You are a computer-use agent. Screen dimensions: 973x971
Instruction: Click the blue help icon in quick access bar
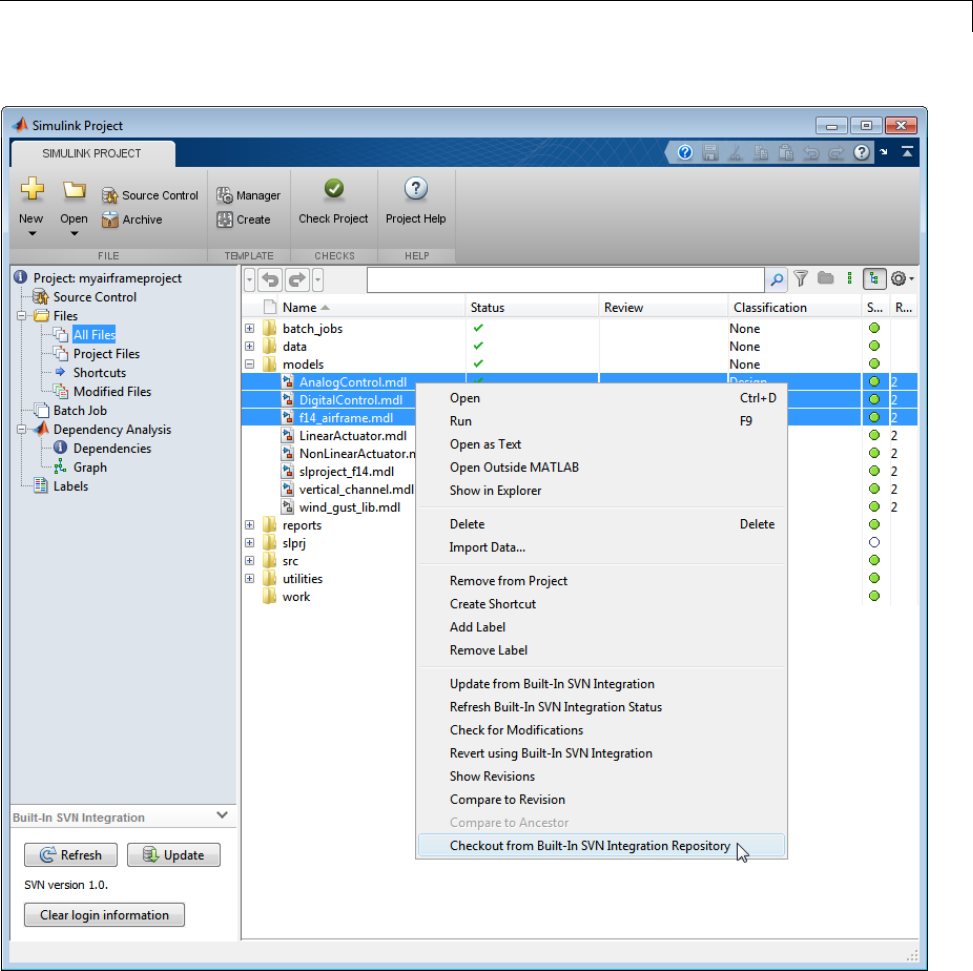pos(684,153)
